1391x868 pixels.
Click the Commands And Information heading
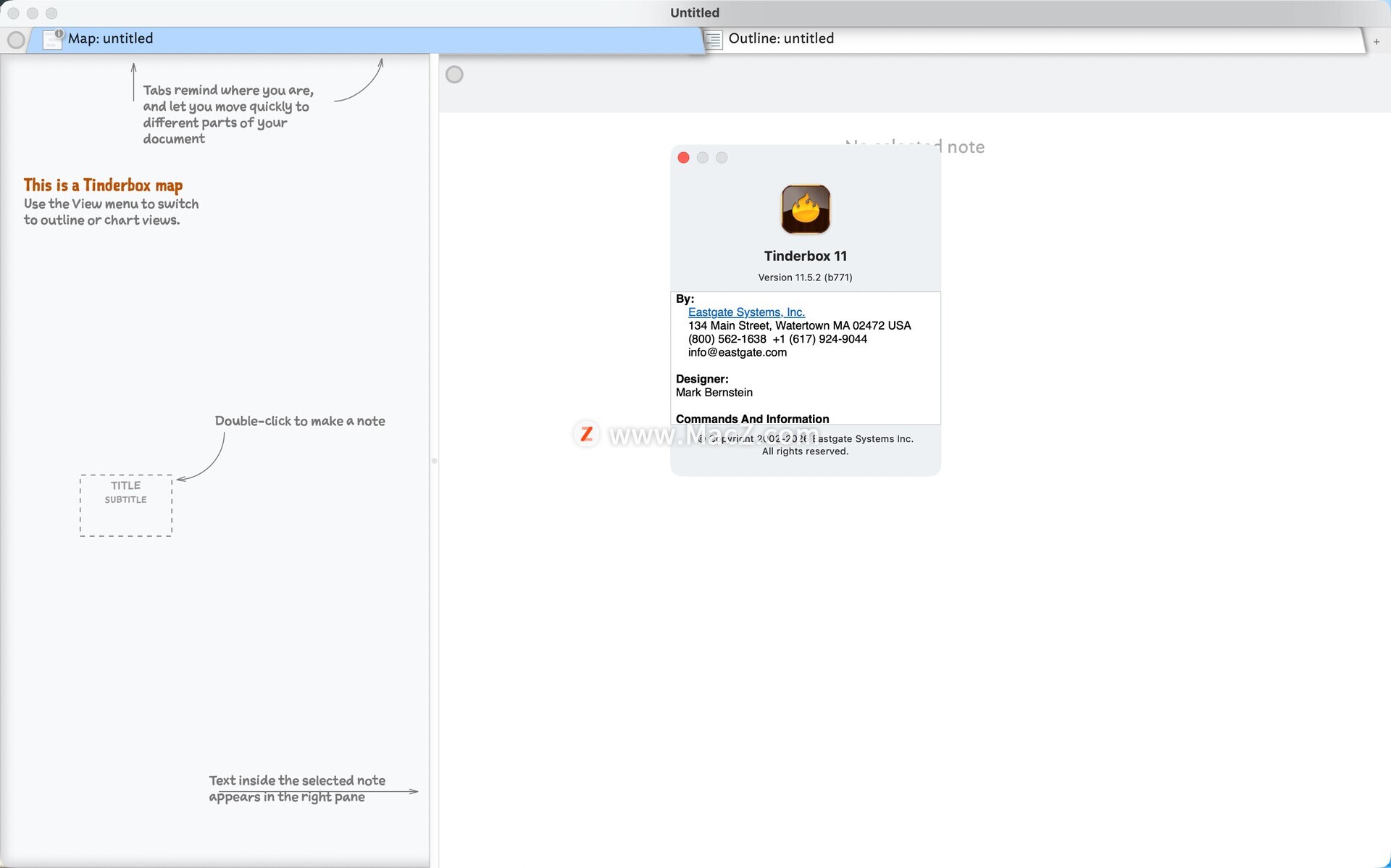(x=752, y=419)
